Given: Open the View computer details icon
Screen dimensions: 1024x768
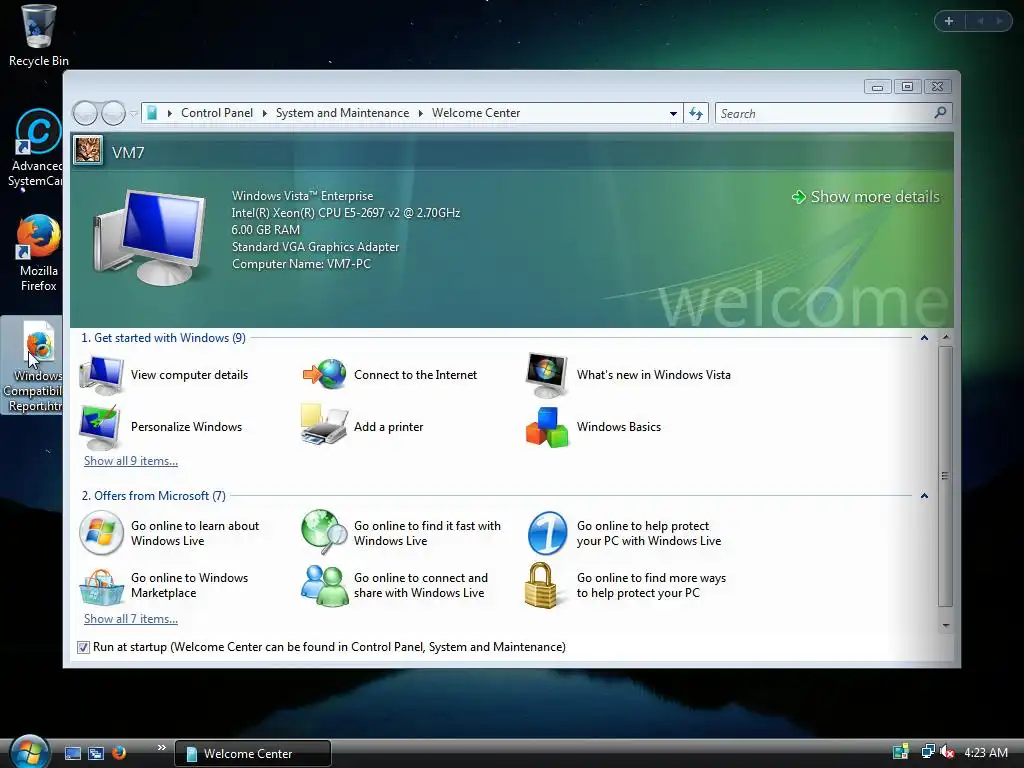Looking at the screenshot, I should (101, 375).
